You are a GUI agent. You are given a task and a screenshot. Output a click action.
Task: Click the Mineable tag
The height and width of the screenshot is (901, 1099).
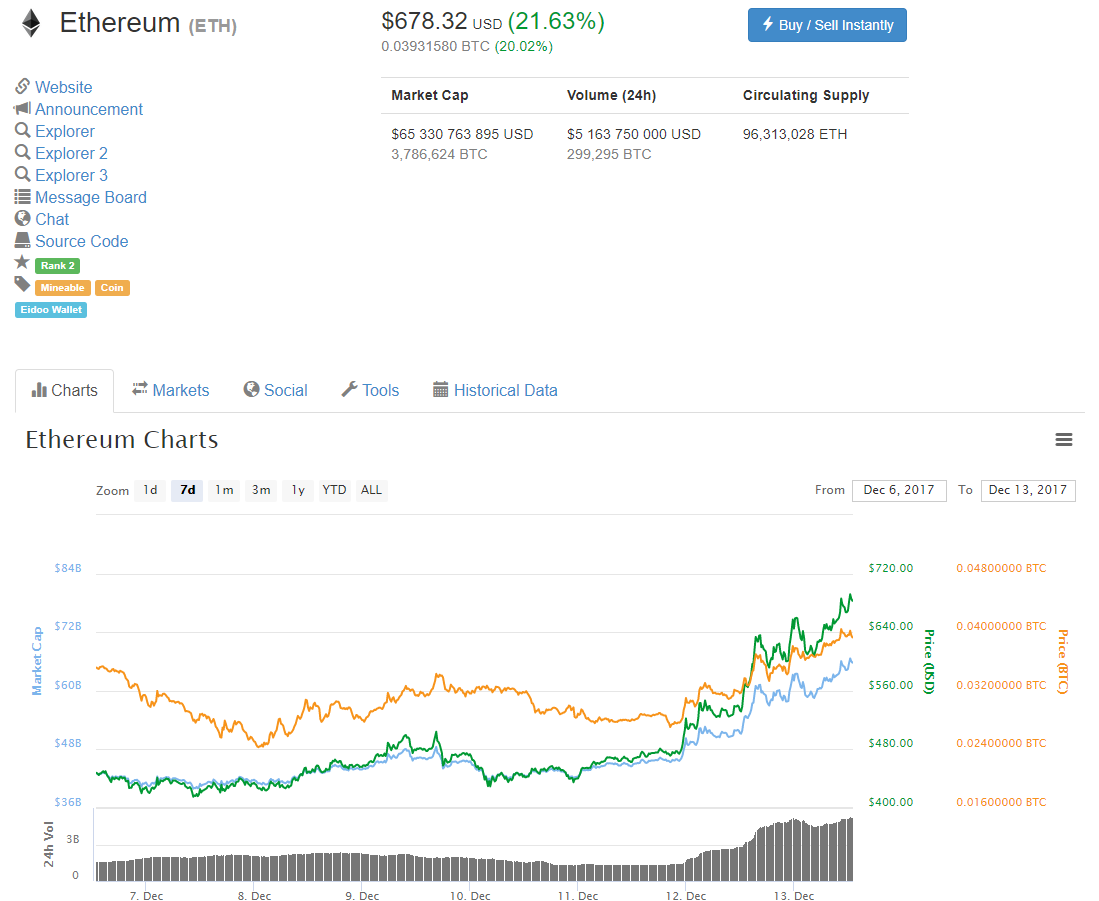(x=62, y=288)
